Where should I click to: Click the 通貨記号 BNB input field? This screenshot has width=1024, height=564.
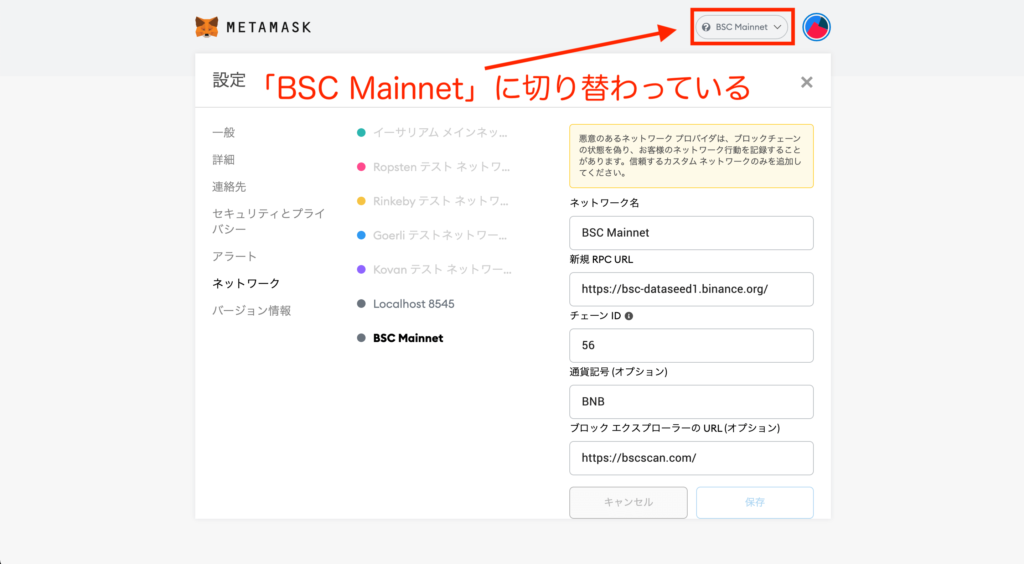[x=691, y=401]
